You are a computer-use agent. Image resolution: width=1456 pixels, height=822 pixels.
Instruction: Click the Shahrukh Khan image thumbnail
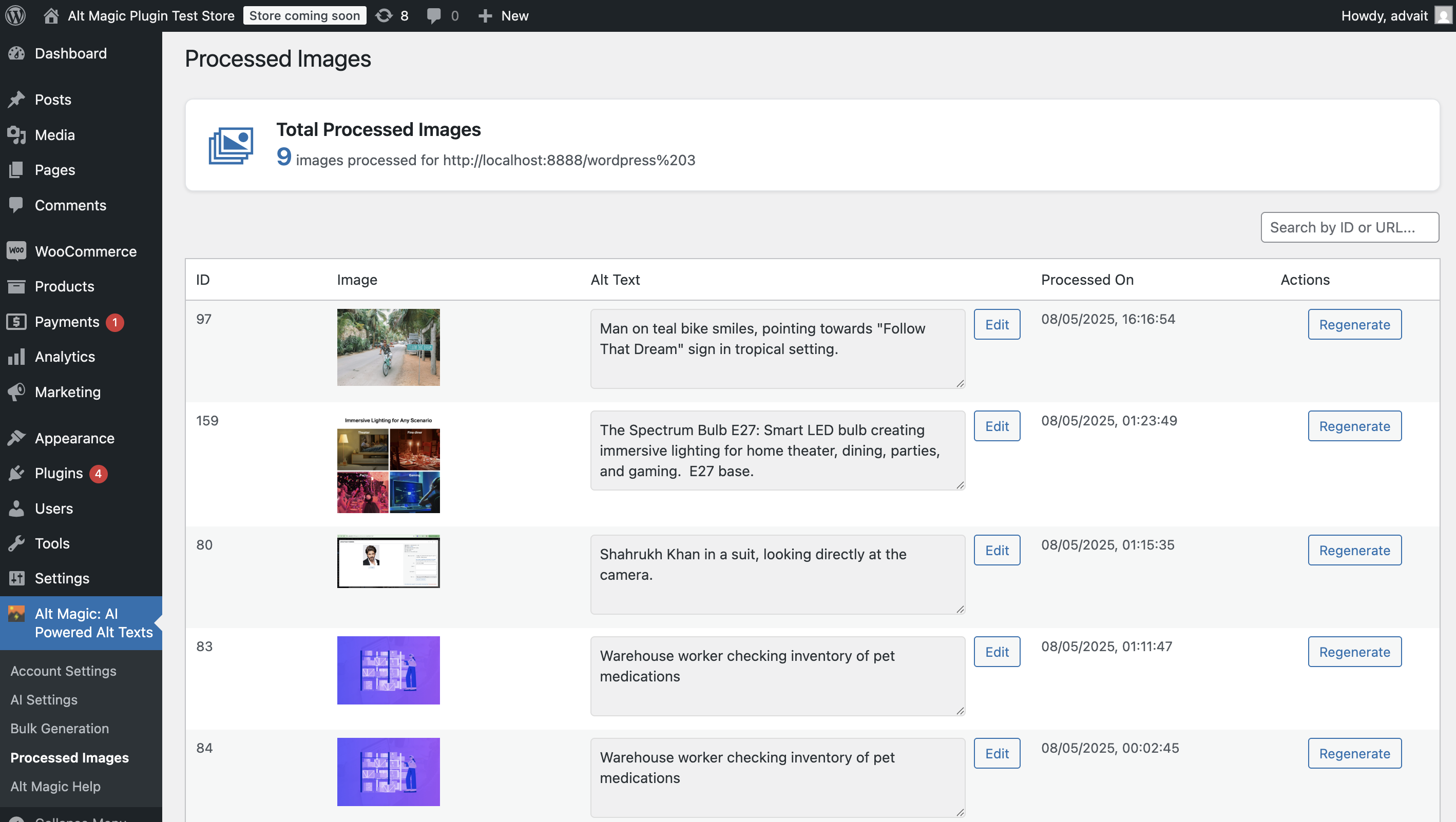click(388, 561)
